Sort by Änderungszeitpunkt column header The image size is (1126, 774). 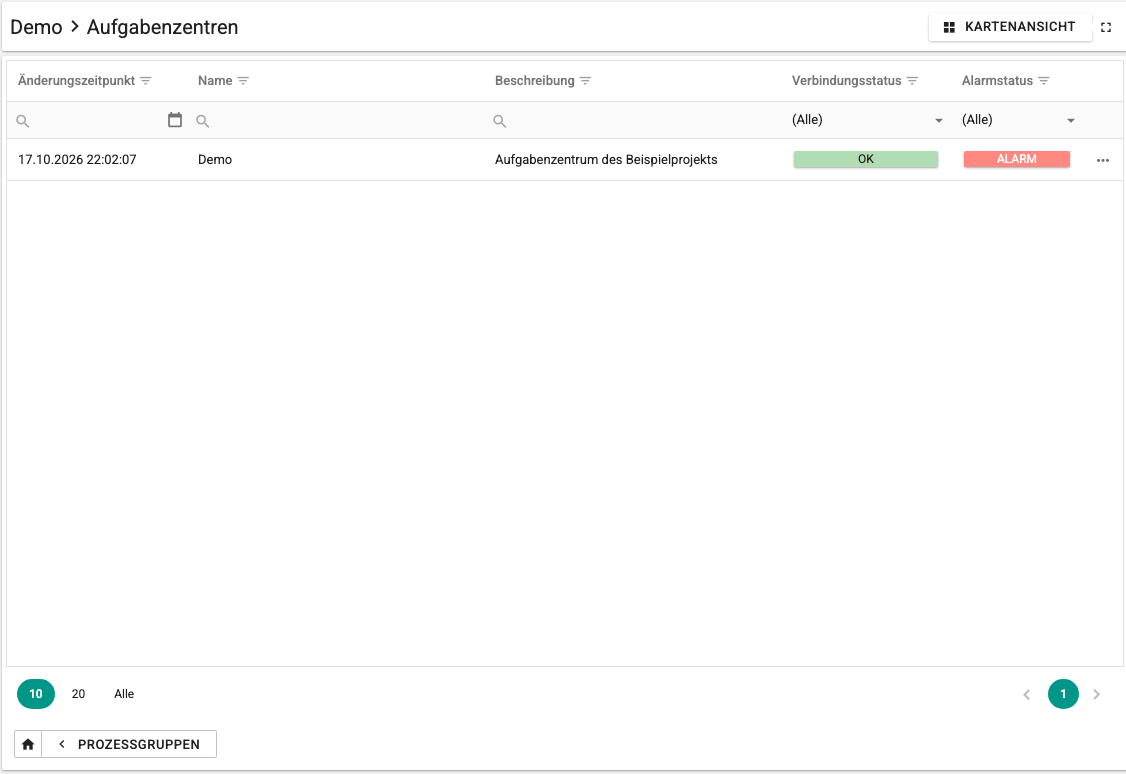pyautogui.click(x=76, y=81)
